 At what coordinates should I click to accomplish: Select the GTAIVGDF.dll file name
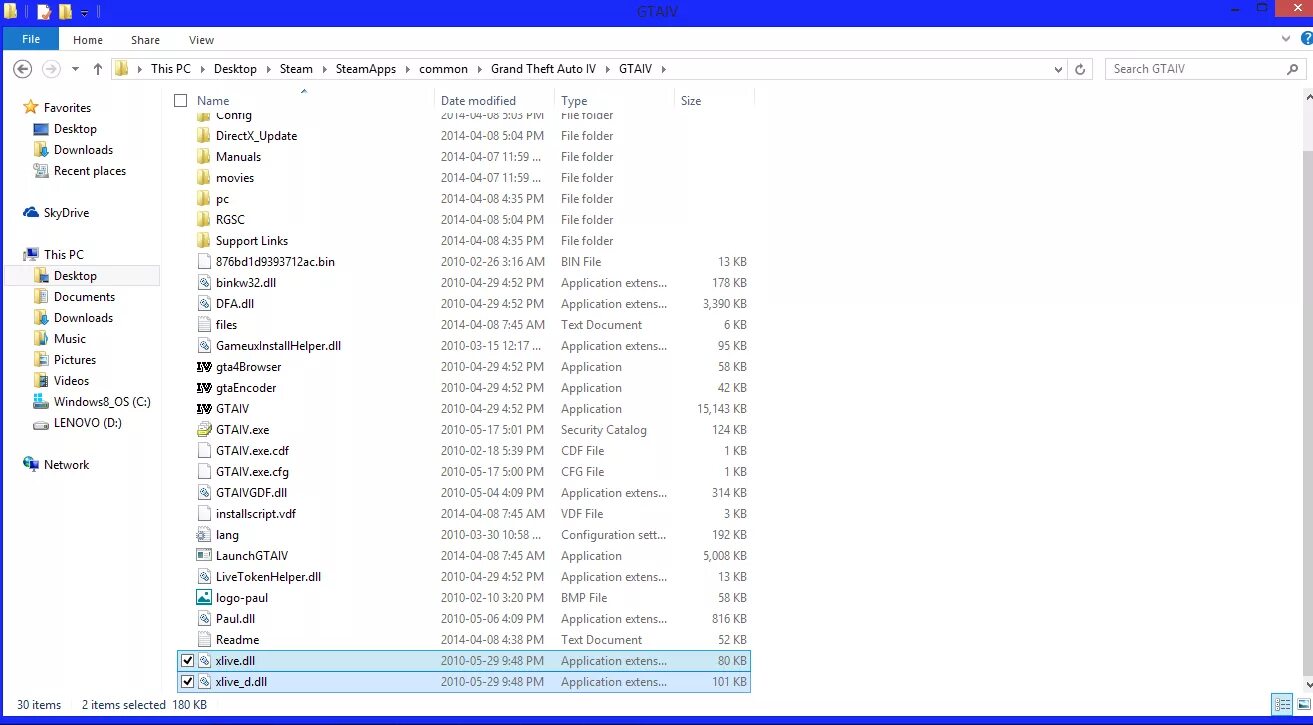(251, 493)
